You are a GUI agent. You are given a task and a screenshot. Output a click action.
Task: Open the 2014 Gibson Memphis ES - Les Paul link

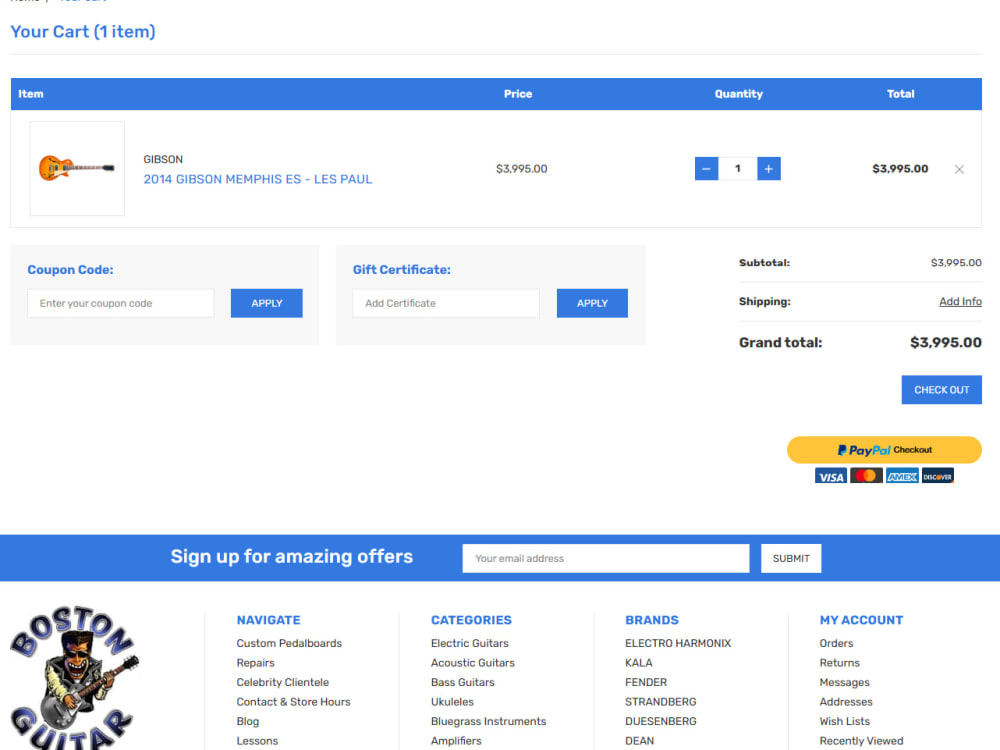click(x=258, y=179)
